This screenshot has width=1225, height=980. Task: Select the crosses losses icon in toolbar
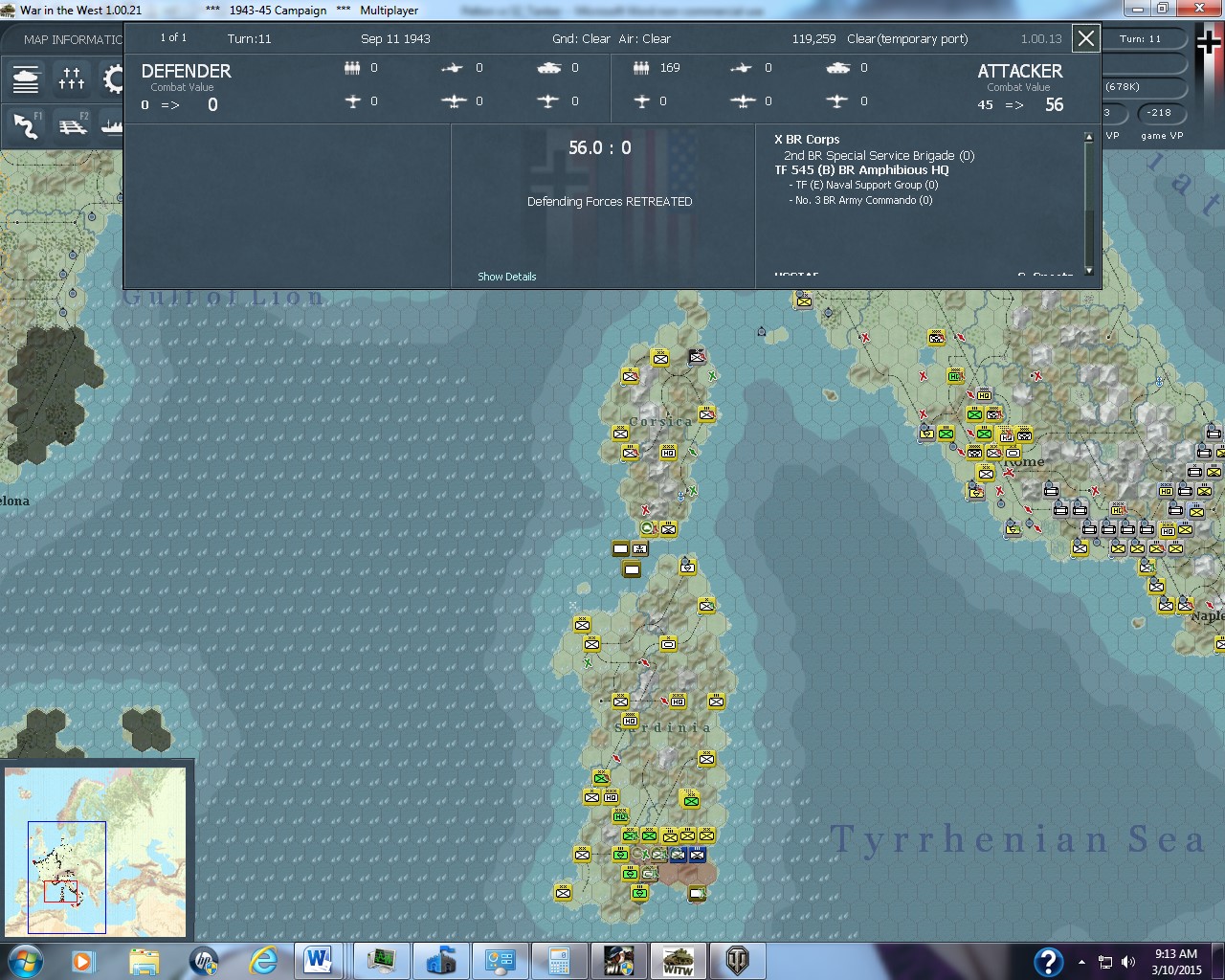pos(72,78)
